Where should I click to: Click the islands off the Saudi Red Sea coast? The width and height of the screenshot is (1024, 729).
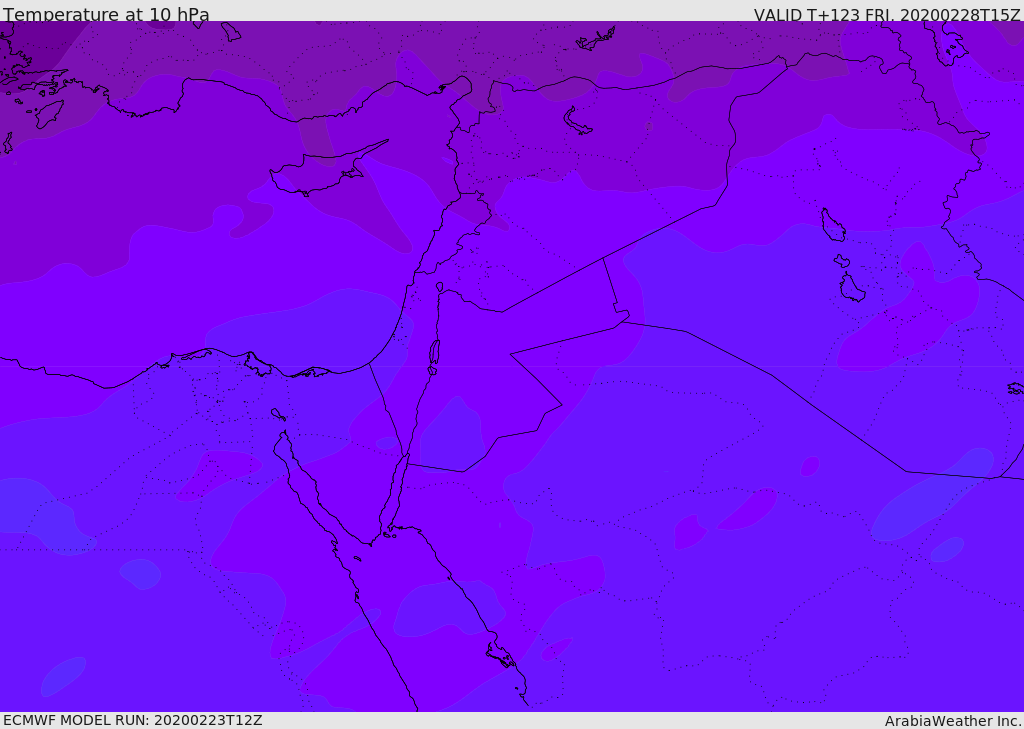[x=501, y=656]
